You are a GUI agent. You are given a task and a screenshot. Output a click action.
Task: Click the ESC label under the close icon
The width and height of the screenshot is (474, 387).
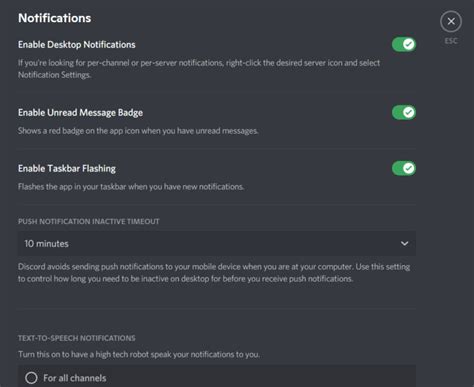[451, 41]
